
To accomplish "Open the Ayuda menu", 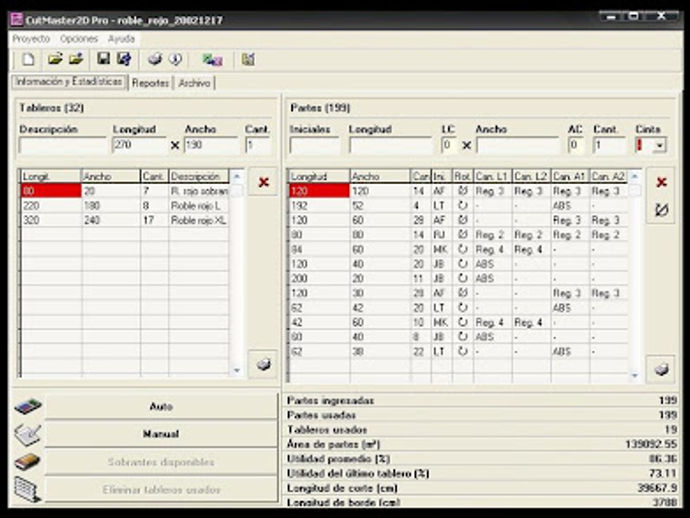I will point(121,39).
